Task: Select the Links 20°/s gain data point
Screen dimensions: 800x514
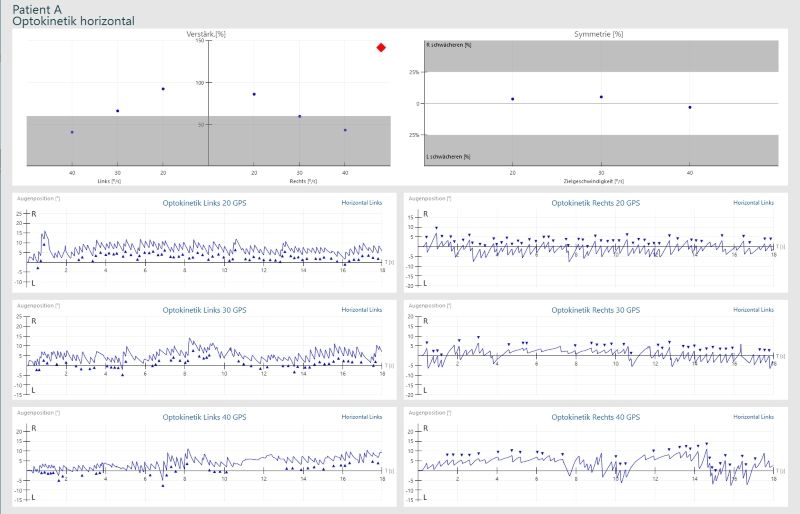Action: [x=163, y=89]
